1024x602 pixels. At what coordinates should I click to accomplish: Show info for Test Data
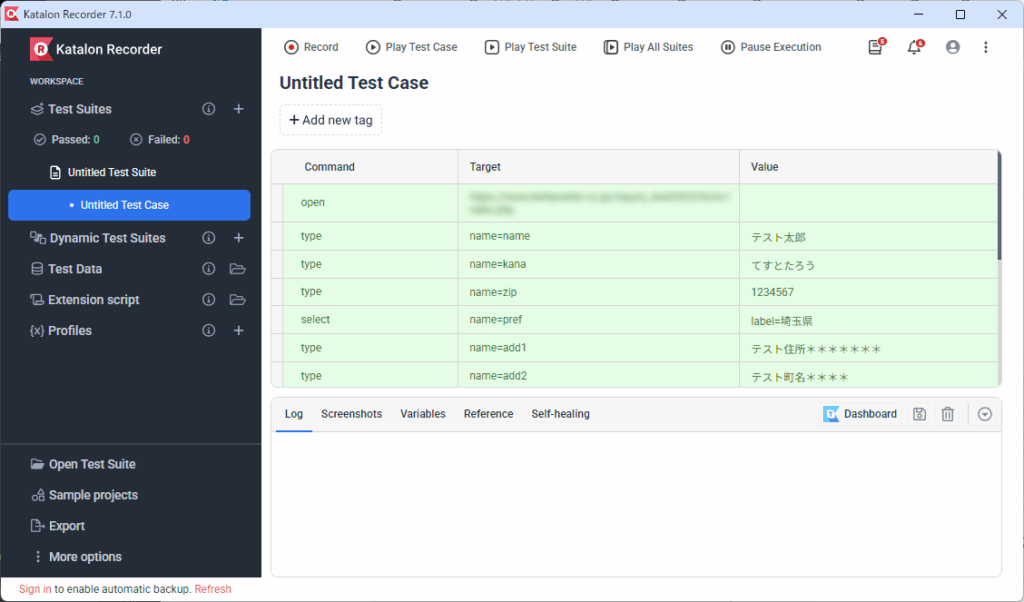pos(208,268)
